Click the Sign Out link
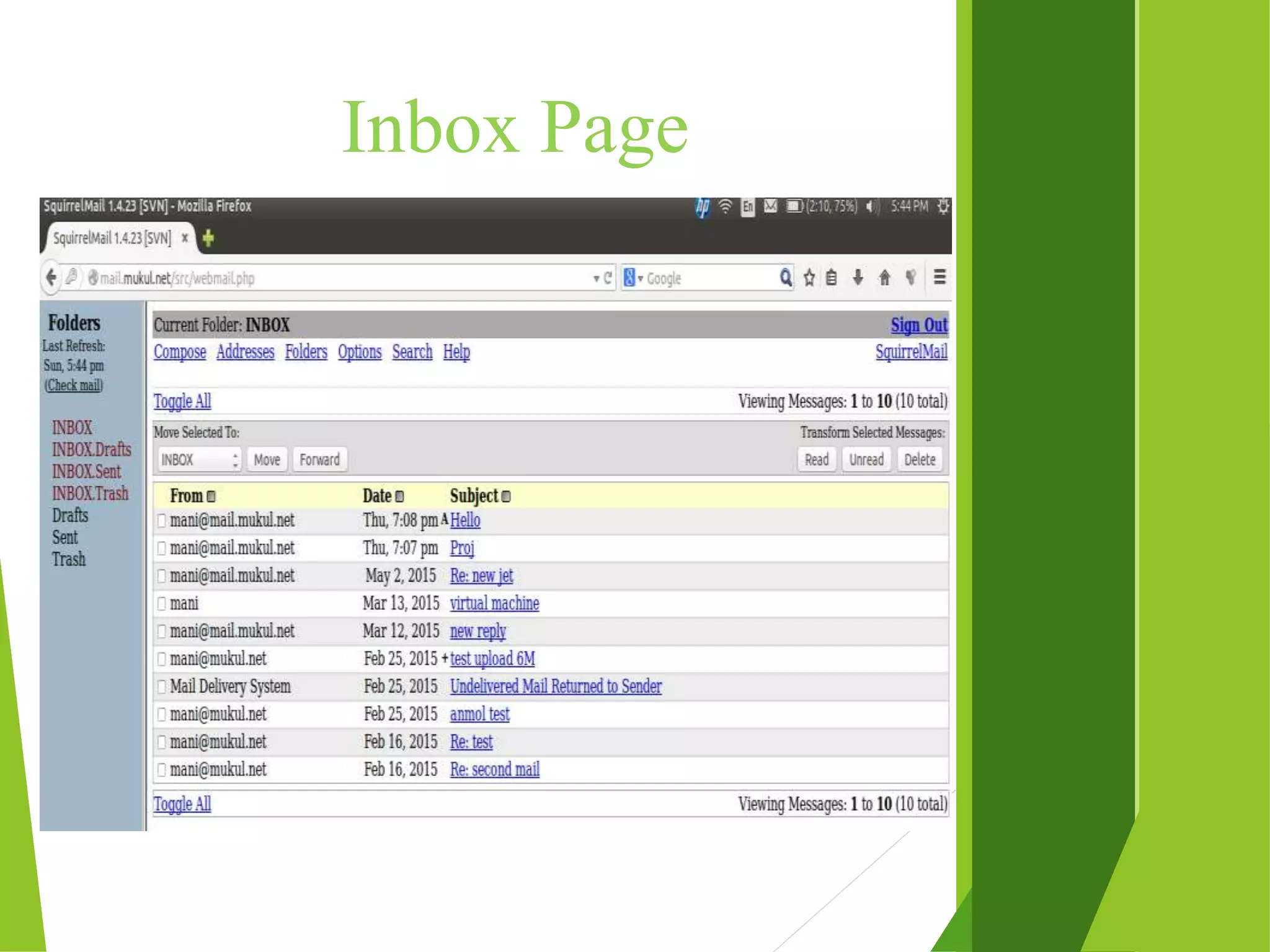Viewport: 1270px width, 952px height. tap(918, 325)
